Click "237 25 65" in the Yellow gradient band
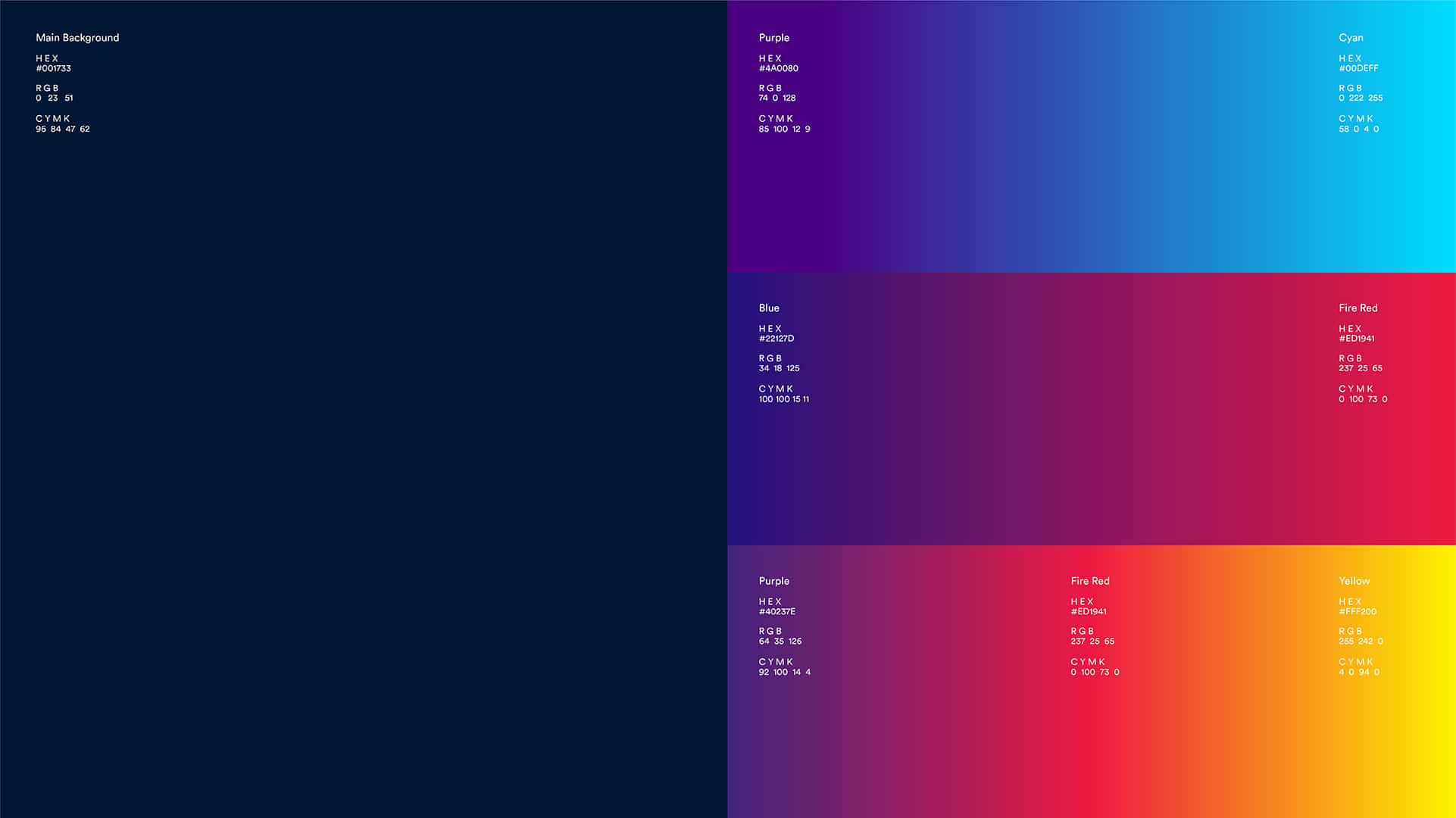1456x818 pixels. coord(1092,641)
